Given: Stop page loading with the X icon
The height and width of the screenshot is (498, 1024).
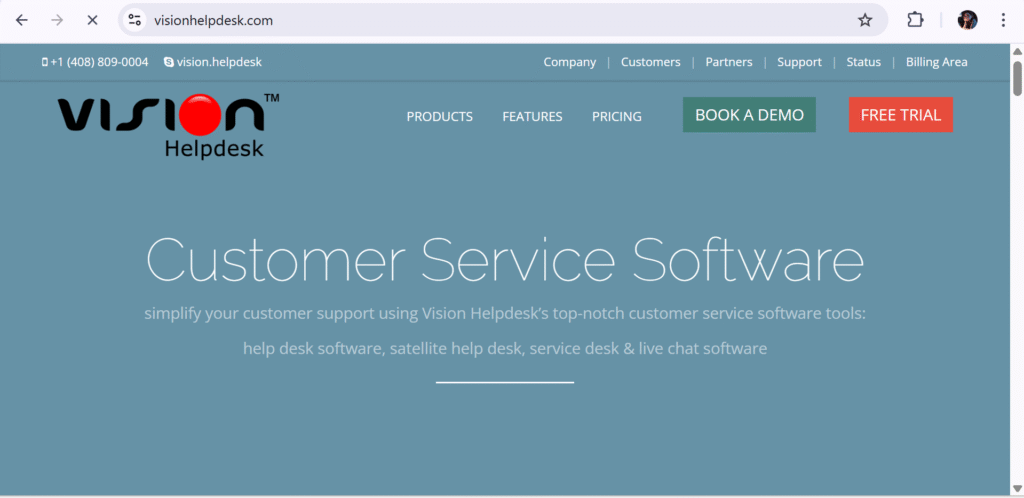Looking at the screenshot, I should [92, 20].
